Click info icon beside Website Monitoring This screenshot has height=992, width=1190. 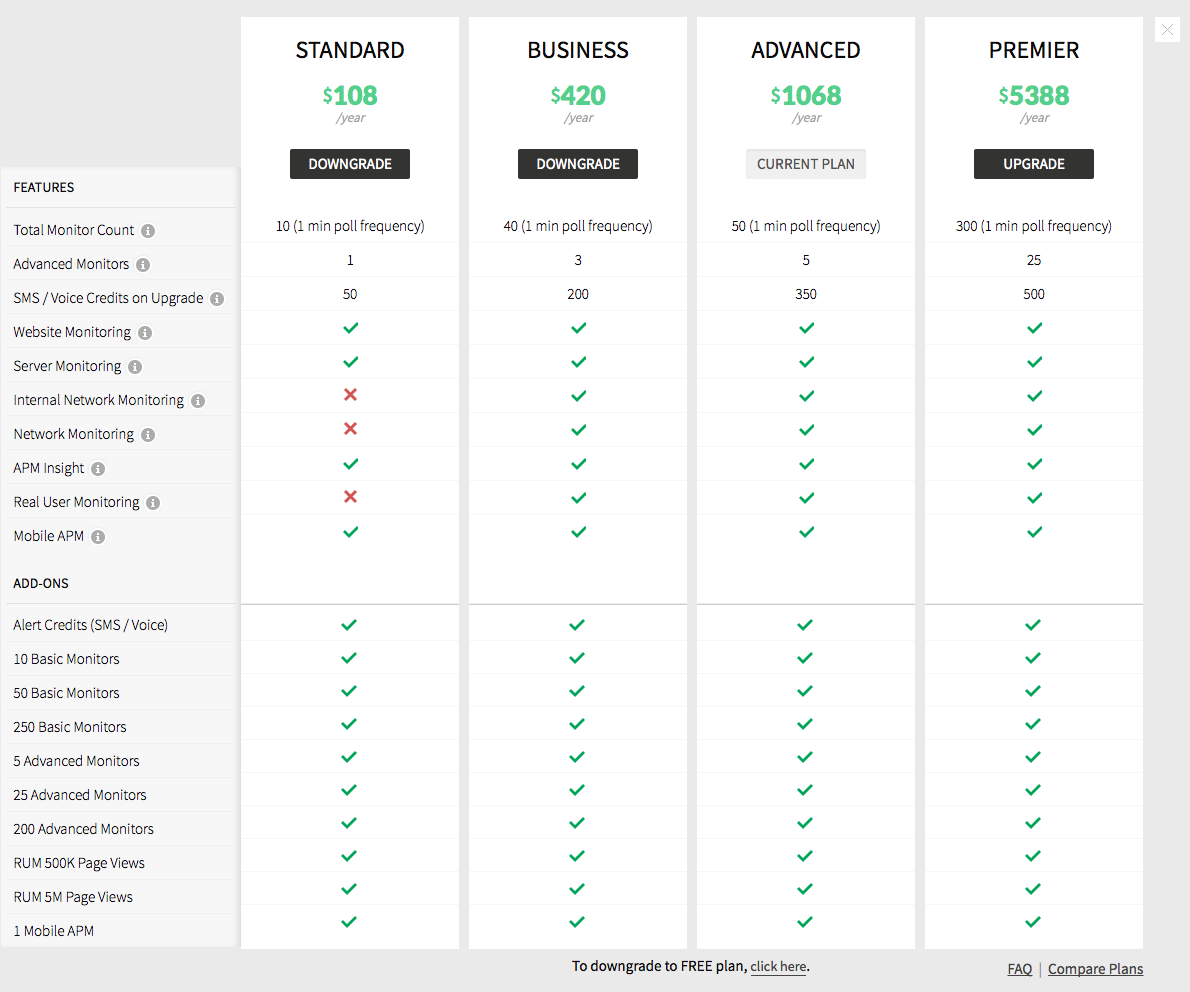point(145,333)
